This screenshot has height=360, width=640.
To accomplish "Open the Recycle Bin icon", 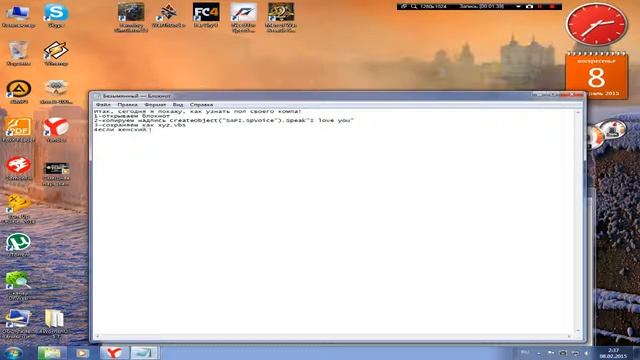I will [18, 54].
